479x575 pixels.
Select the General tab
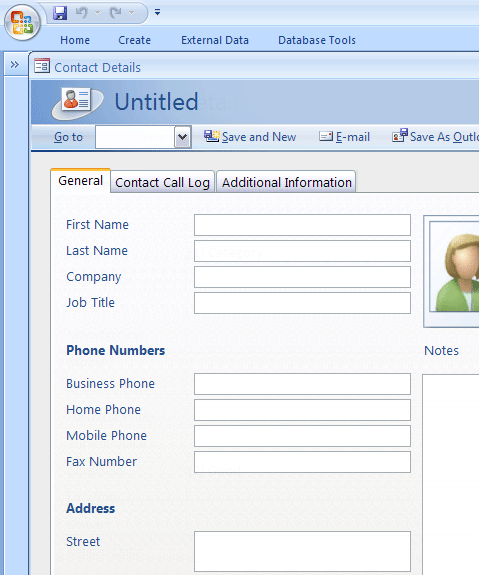tap(81, 181)
